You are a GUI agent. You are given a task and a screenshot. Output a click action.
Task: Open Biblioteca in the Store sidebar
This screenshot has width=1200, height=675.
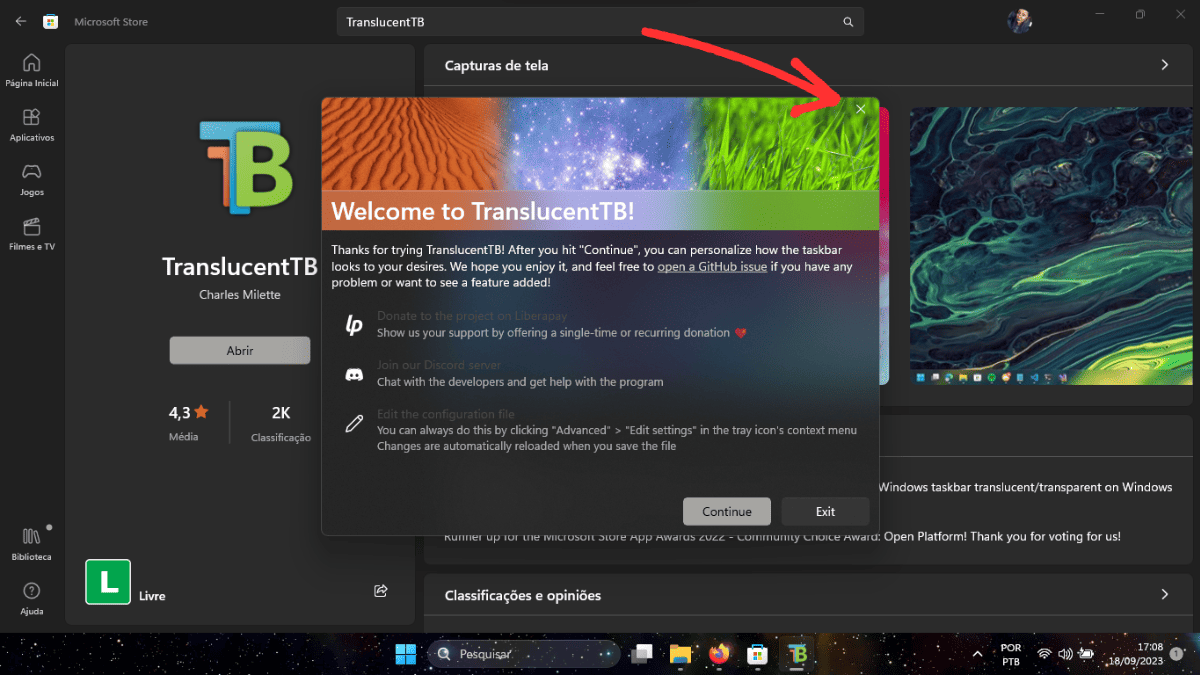(32, 544)
